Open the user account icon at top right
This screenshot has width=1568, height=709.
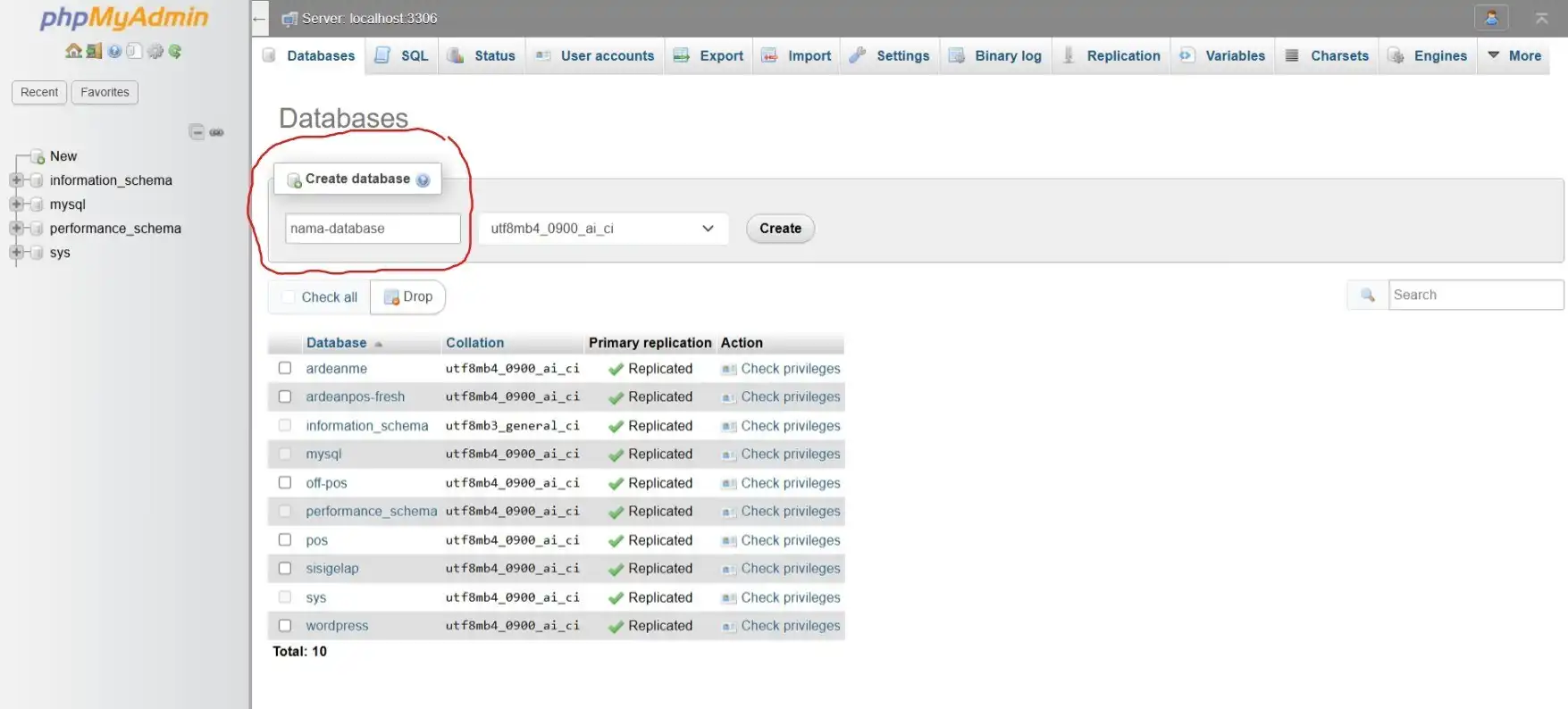pyautogui.click(x=1491, y=17)
